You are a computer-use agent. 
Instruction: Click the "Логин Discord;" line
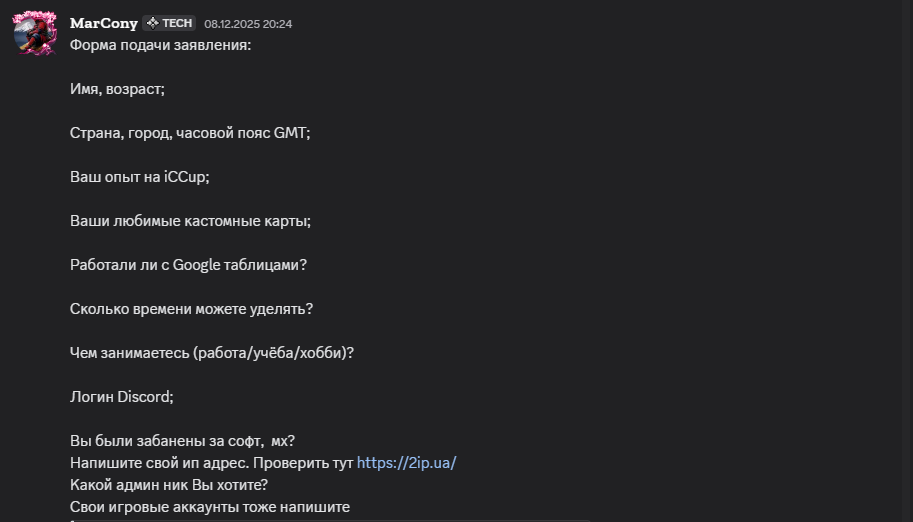click(121, 397)
